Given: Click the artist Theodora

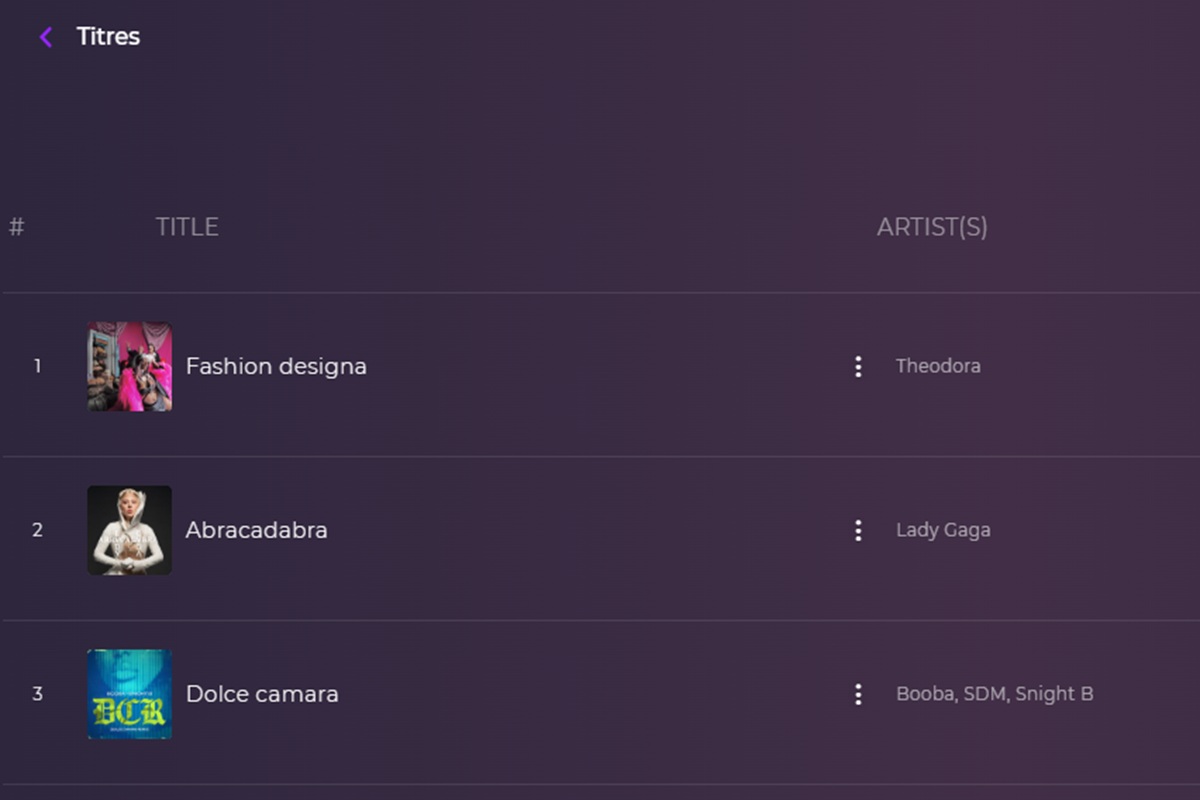Looking at the screenshot, I should coord(939,366).
